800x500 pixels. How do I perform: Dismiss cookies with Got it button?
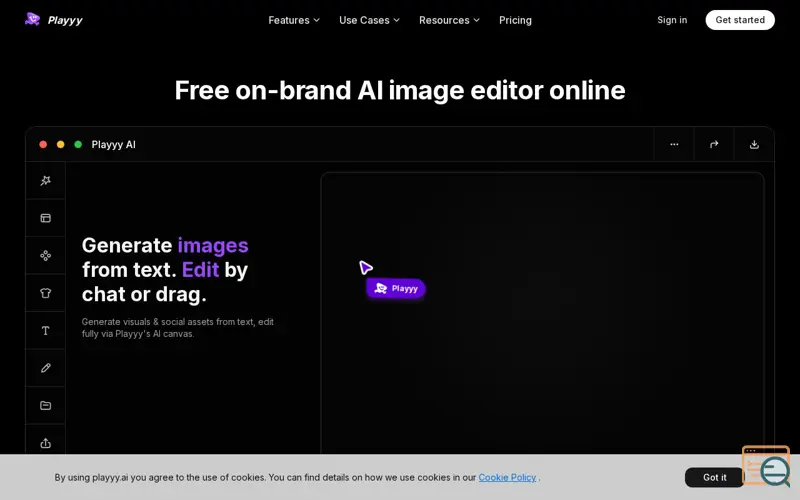click(714, 478)
